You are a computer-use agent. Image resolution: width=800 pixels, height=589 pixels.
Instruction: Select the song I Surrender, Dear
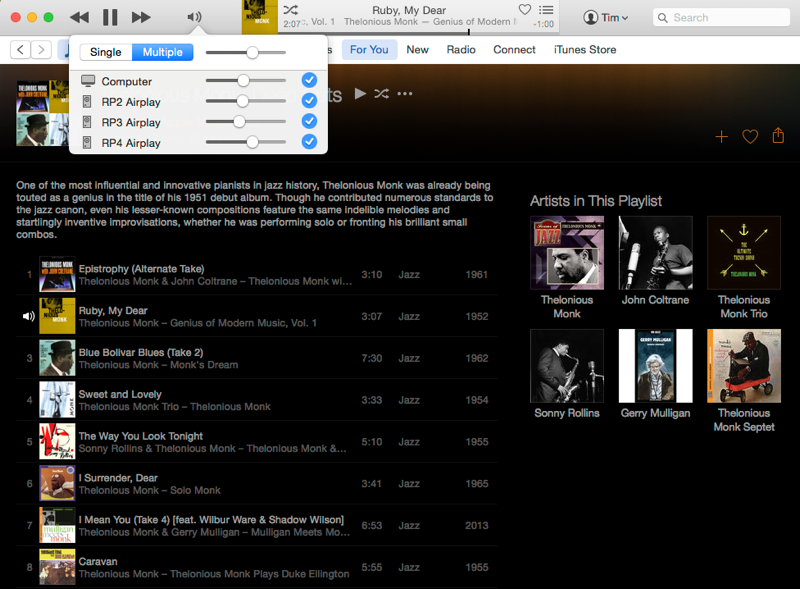pos(257,484)
